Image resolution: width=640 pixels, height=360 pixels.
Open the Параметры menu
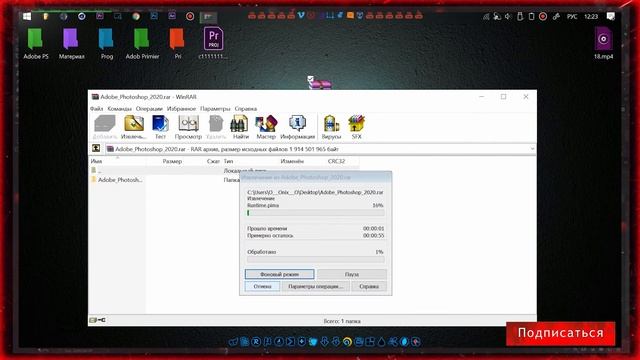point(215,109)
